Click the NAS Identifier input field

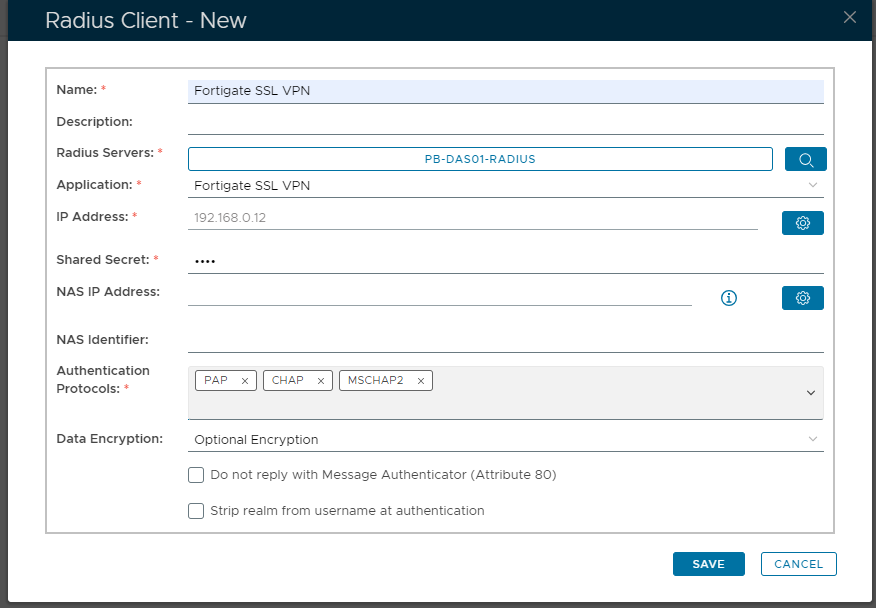click(505, 341)
